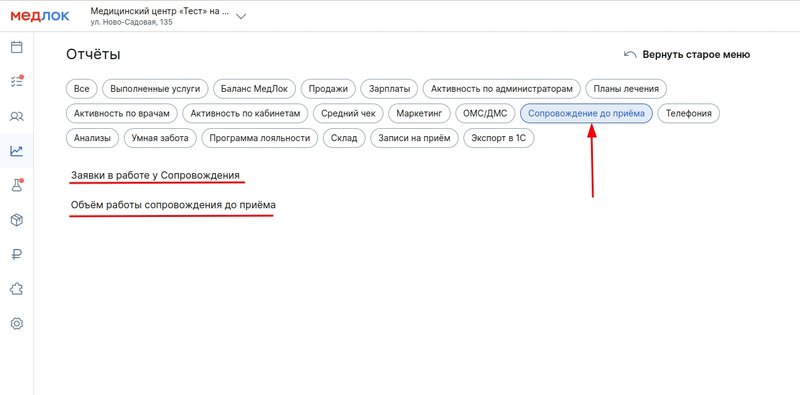Open report Заявки в работе у Сопровождения
Image resolution: width=800 pixels, height=395 pixels.
[156, 175]
